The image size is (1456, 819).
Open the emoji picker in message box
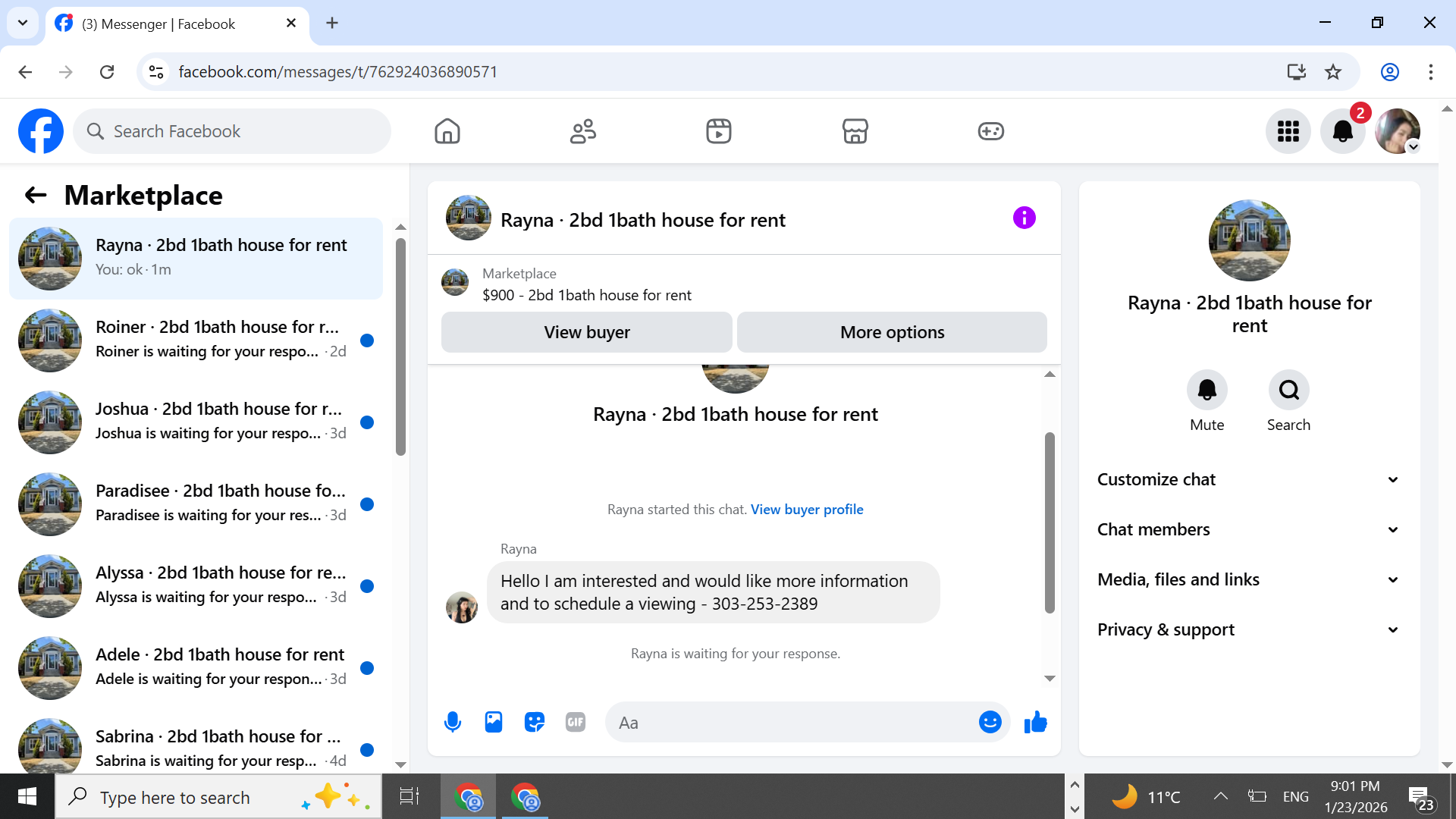click(990, 722)
